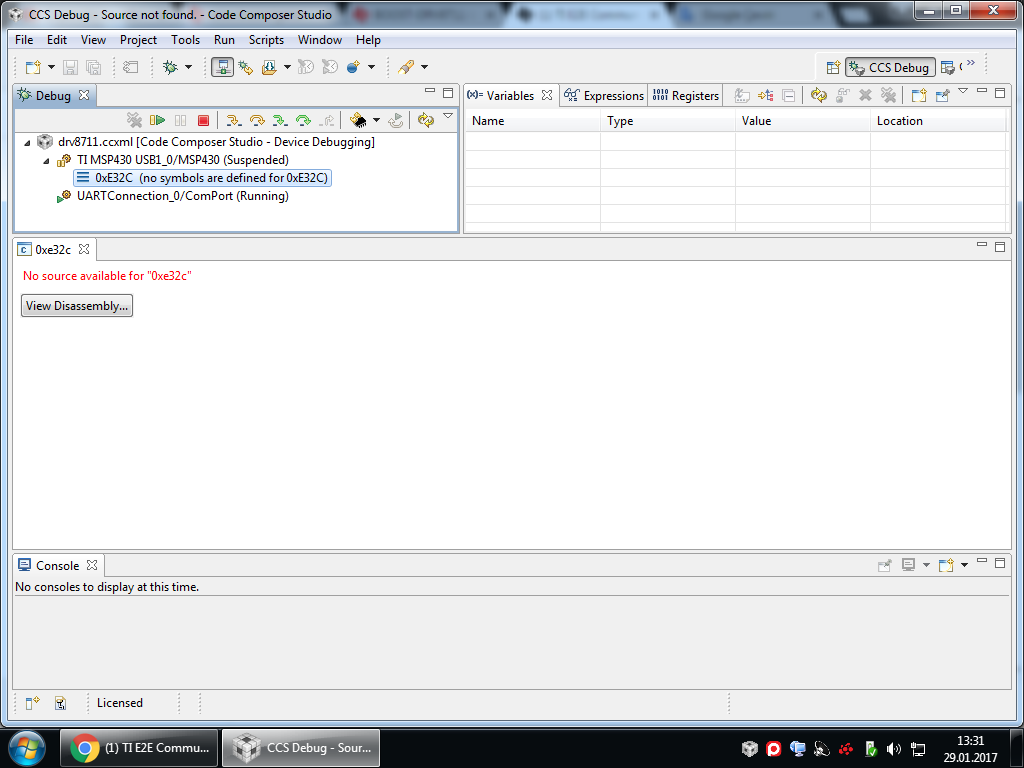Open the dropdown beside flashlight Search icon

tap(424, 67)
